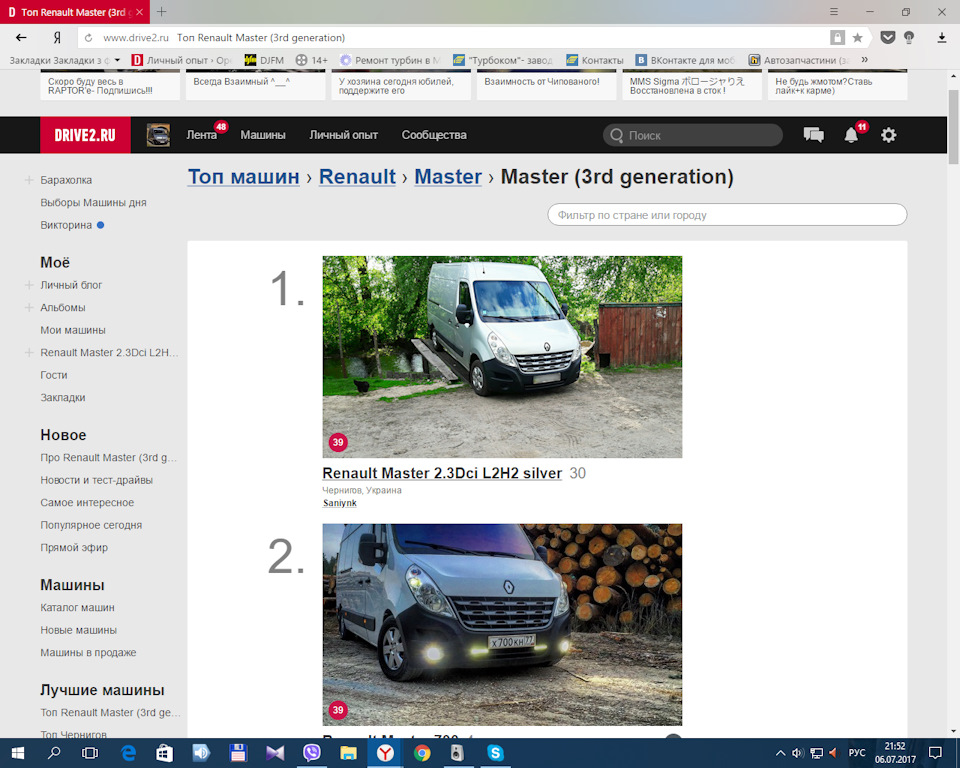Open Ремонт турбин bookmark
960x768 pixels.
click(391, 60)
